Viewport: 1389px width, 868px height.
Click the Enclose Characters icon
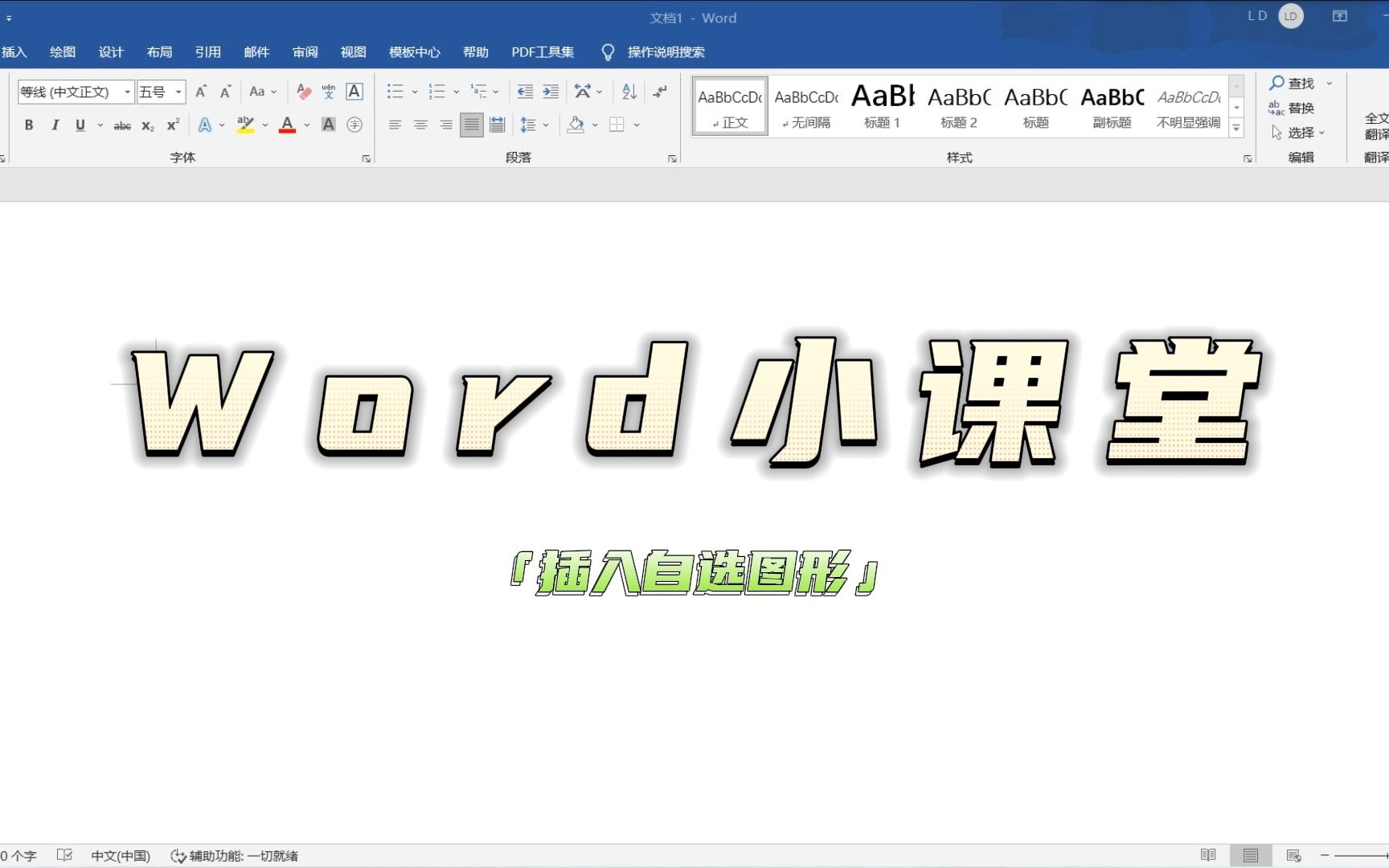click(x=354, y=125)
